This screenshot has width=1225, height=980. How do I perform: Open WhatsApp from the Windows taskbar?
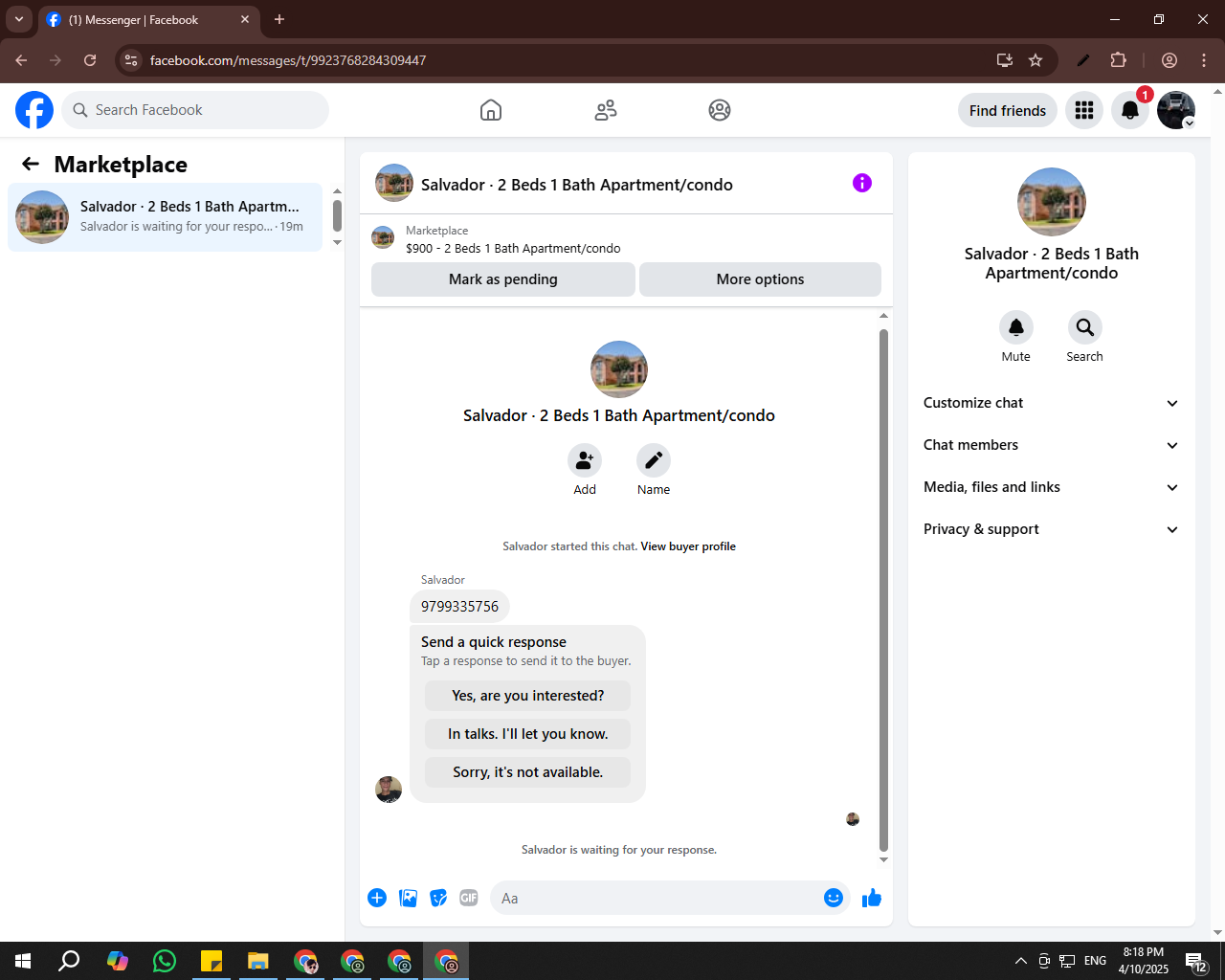[165, 961]
